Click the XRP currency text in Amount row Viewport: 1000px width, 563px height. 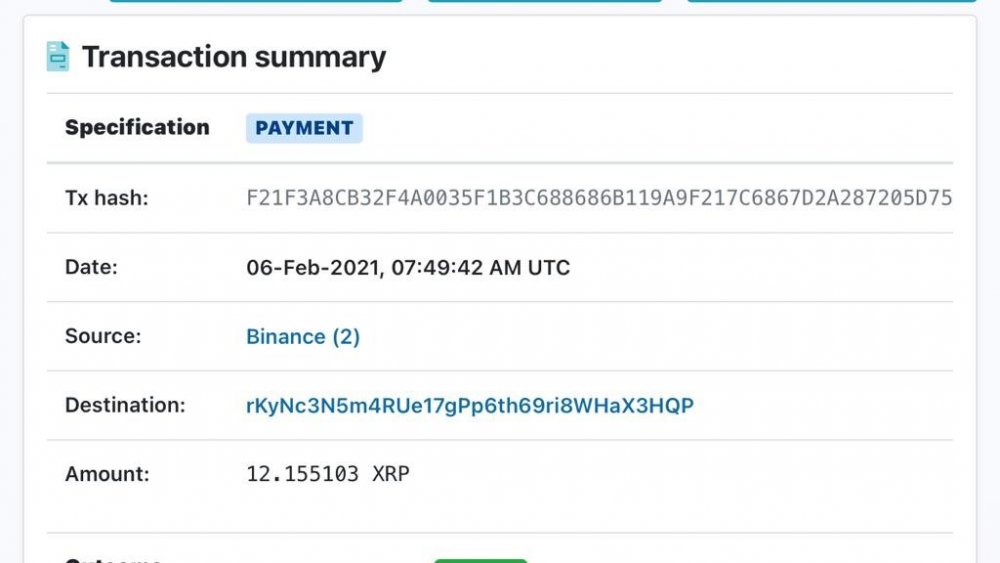point(391,474)
